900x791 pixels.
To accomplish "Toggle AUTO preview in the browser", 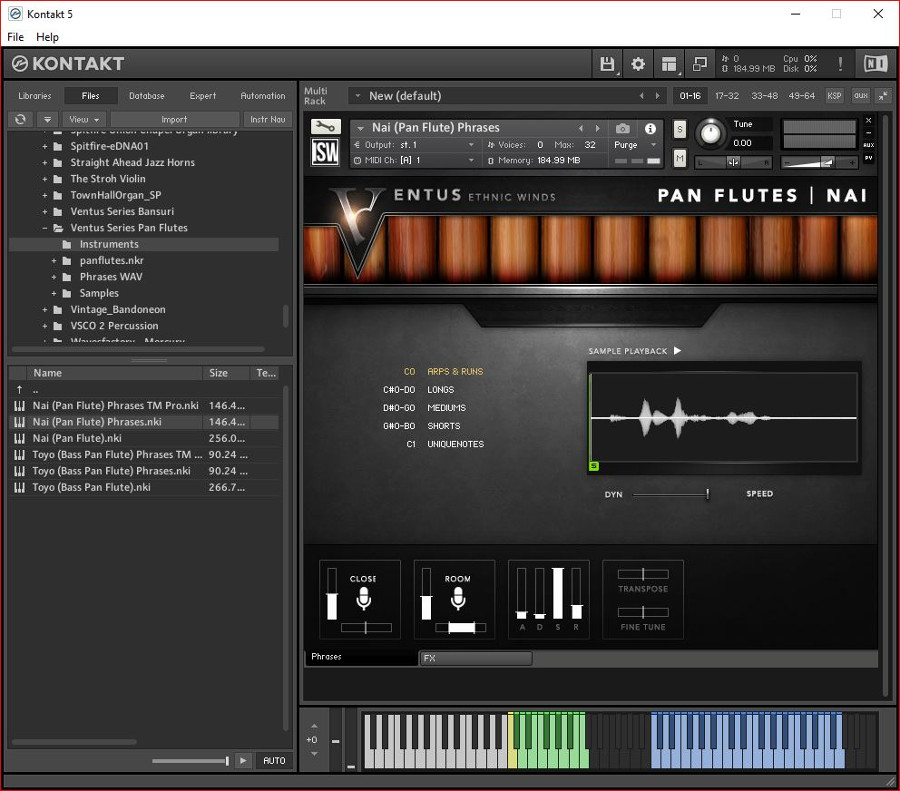I will coord(274,761).
